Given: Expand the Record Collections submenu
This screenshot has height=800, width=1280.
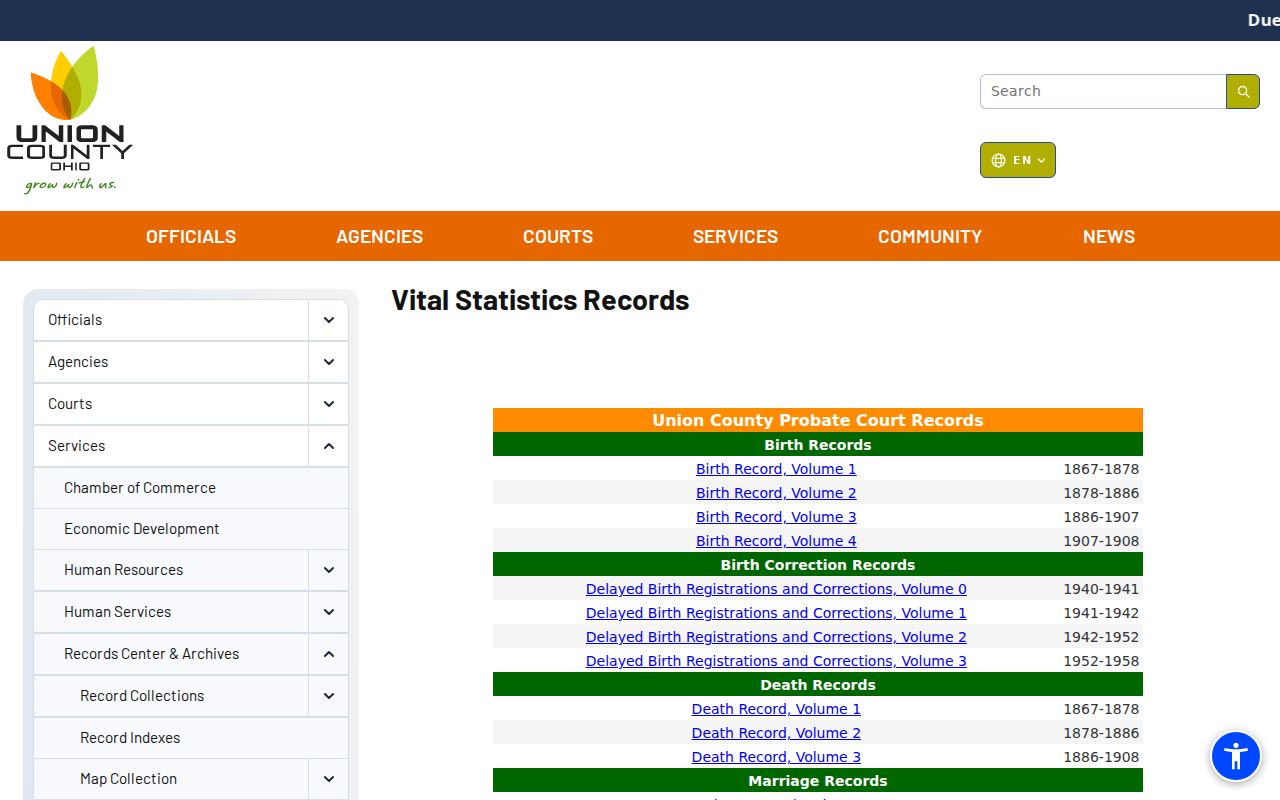Looking at the screenshot, I should tap(329, 696).
